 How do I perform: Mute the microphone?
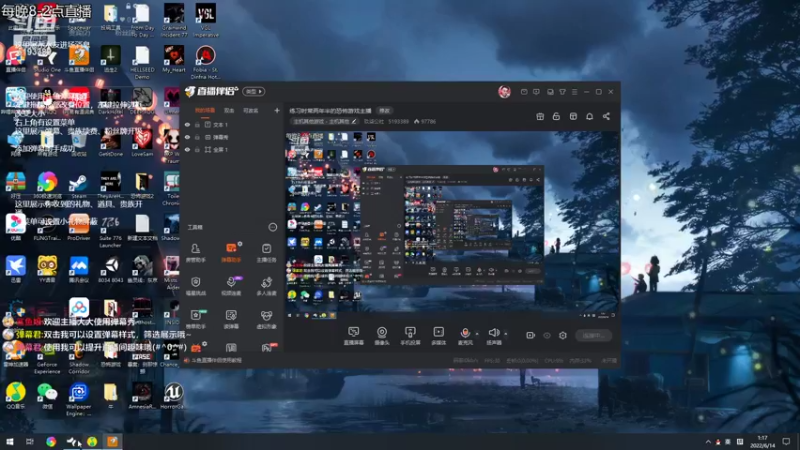(465, 336)
